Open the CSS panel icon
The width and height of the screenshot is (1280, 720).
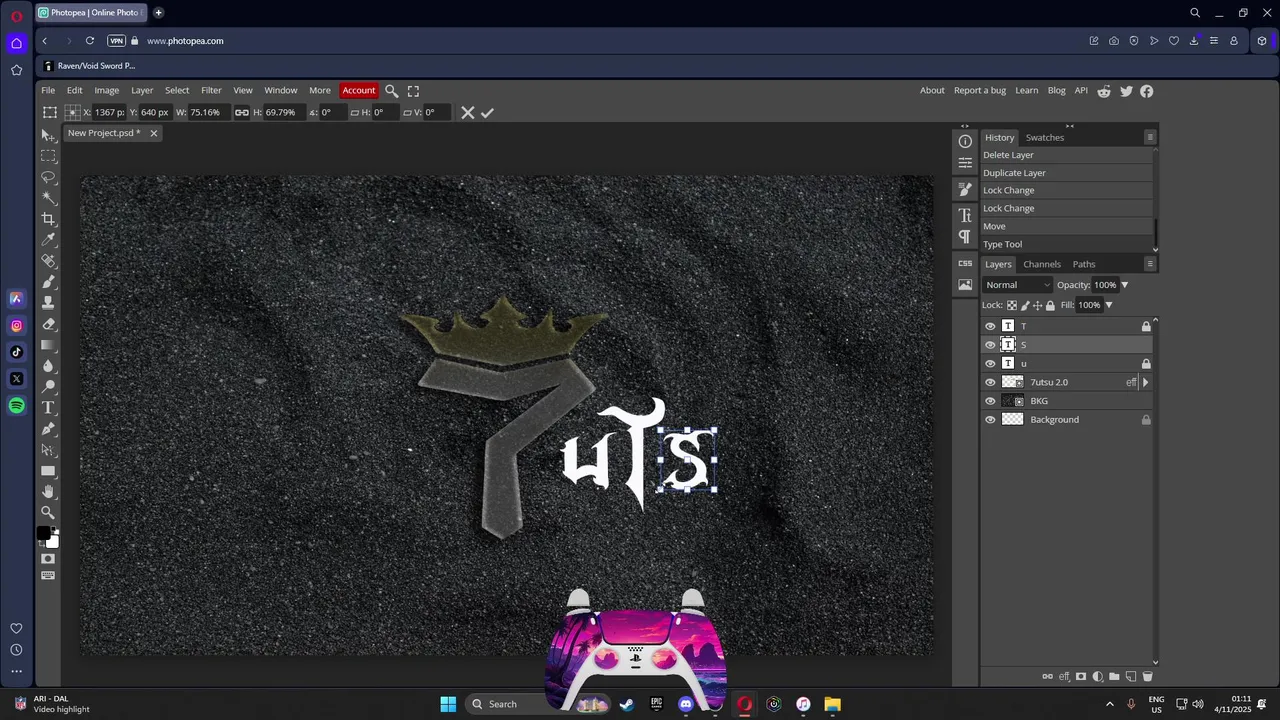tap(965, 263)
